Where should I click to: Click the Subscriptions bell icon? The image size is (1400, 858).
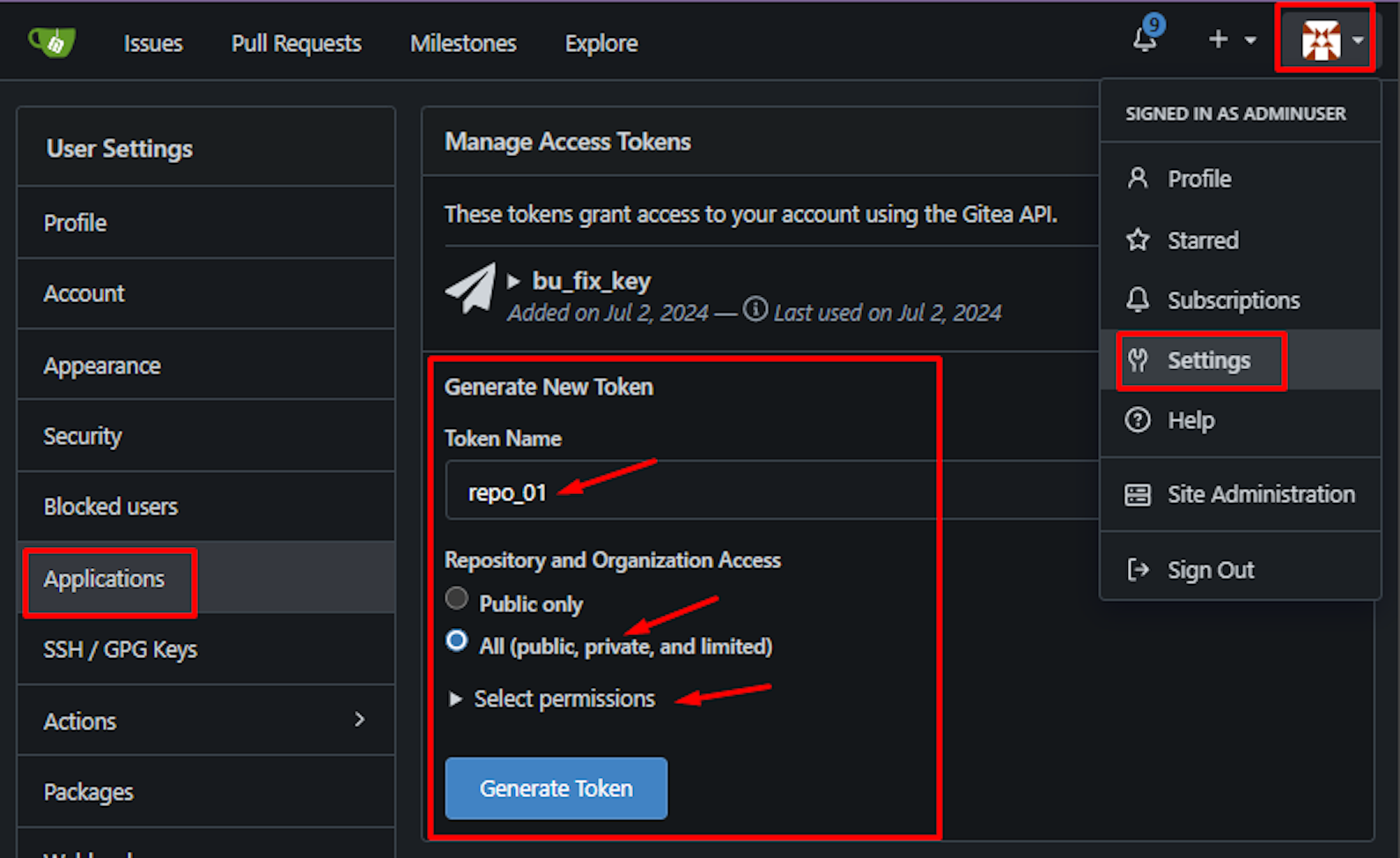pyautogui.click(x=1138, y=300)
